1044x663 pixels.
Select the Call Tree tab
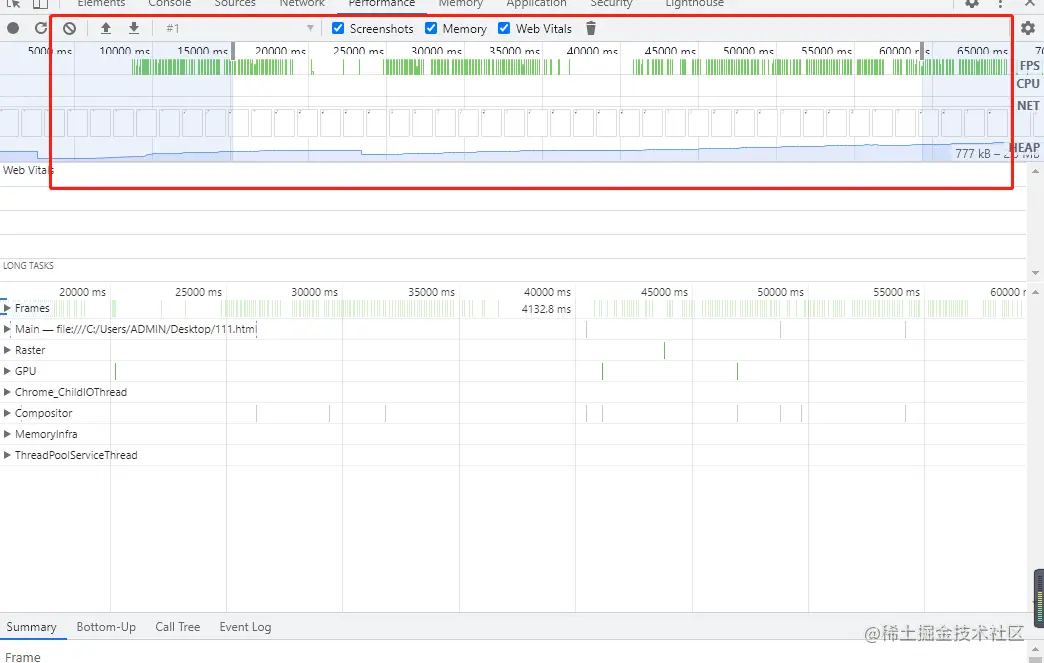(178, 627)
